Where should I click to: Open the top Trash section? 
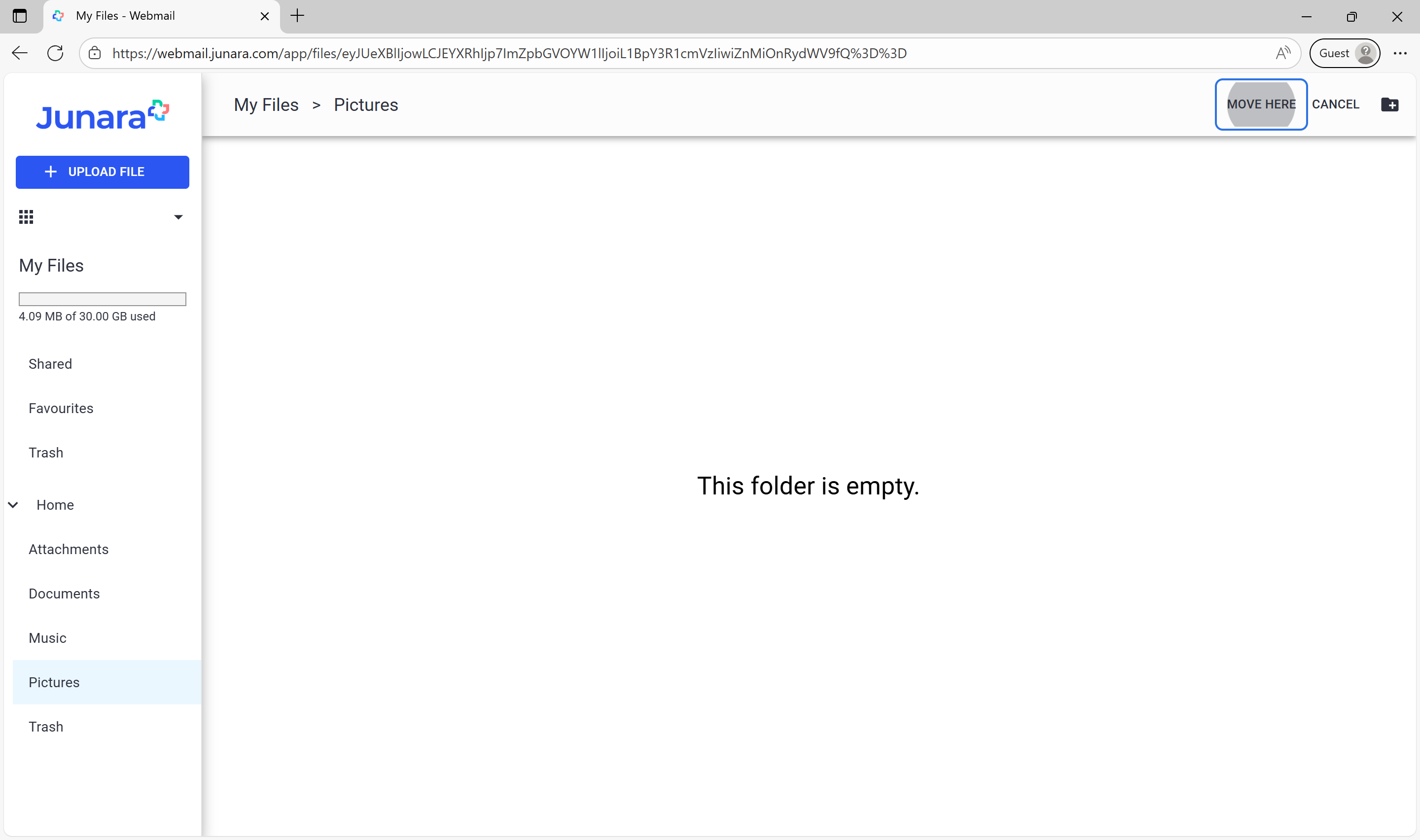coord(46,453)
